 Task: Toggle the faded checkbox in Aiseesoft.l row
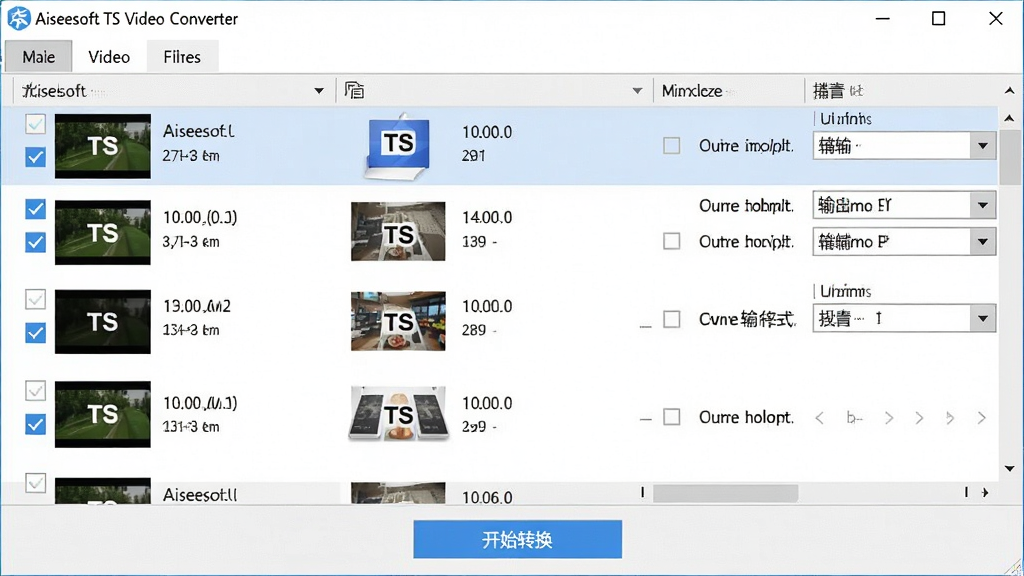click(x=35, y=123)
